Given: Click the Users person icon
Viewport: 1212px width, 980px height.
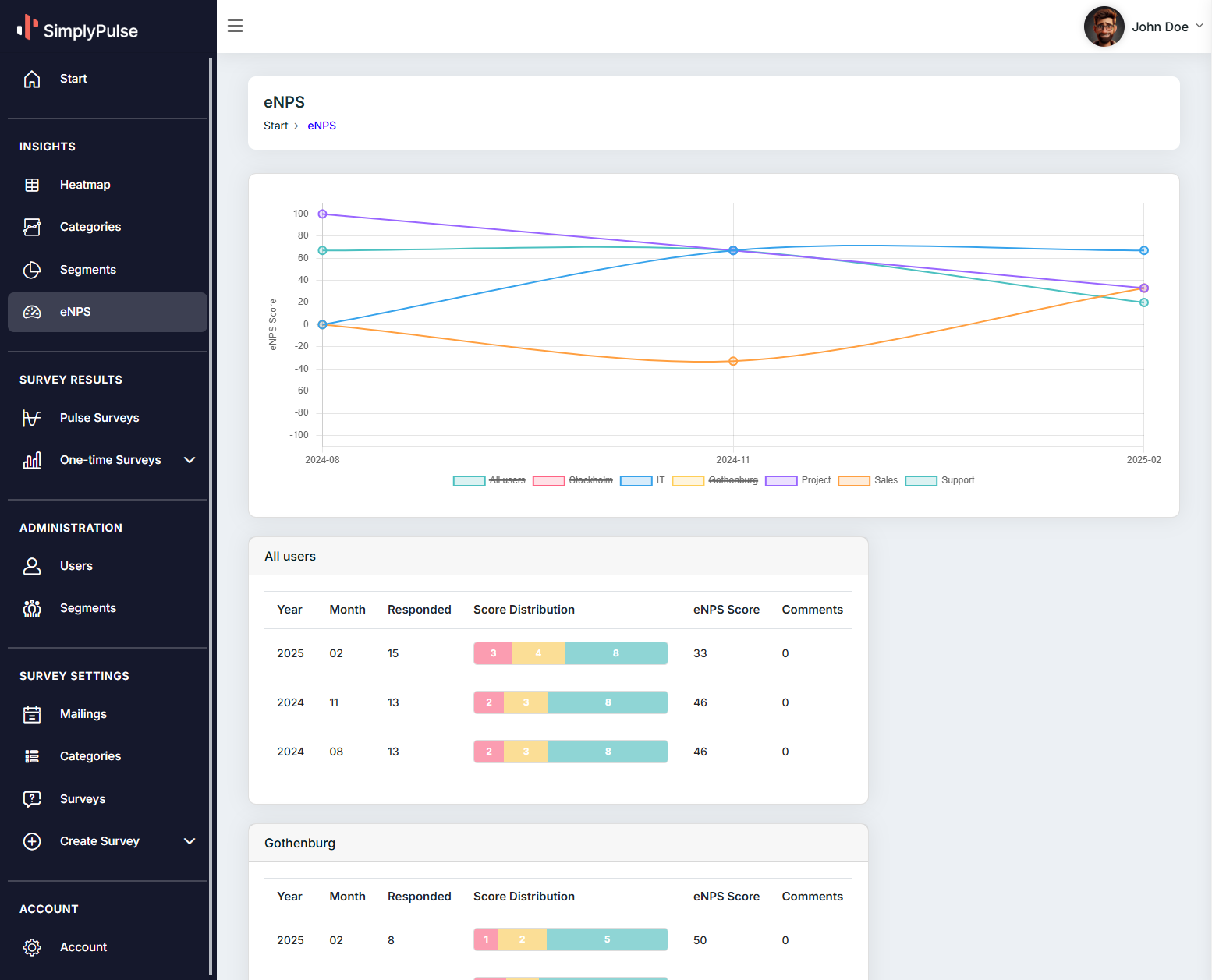Looking at the screenshot, I should click(x=32, y=566).
